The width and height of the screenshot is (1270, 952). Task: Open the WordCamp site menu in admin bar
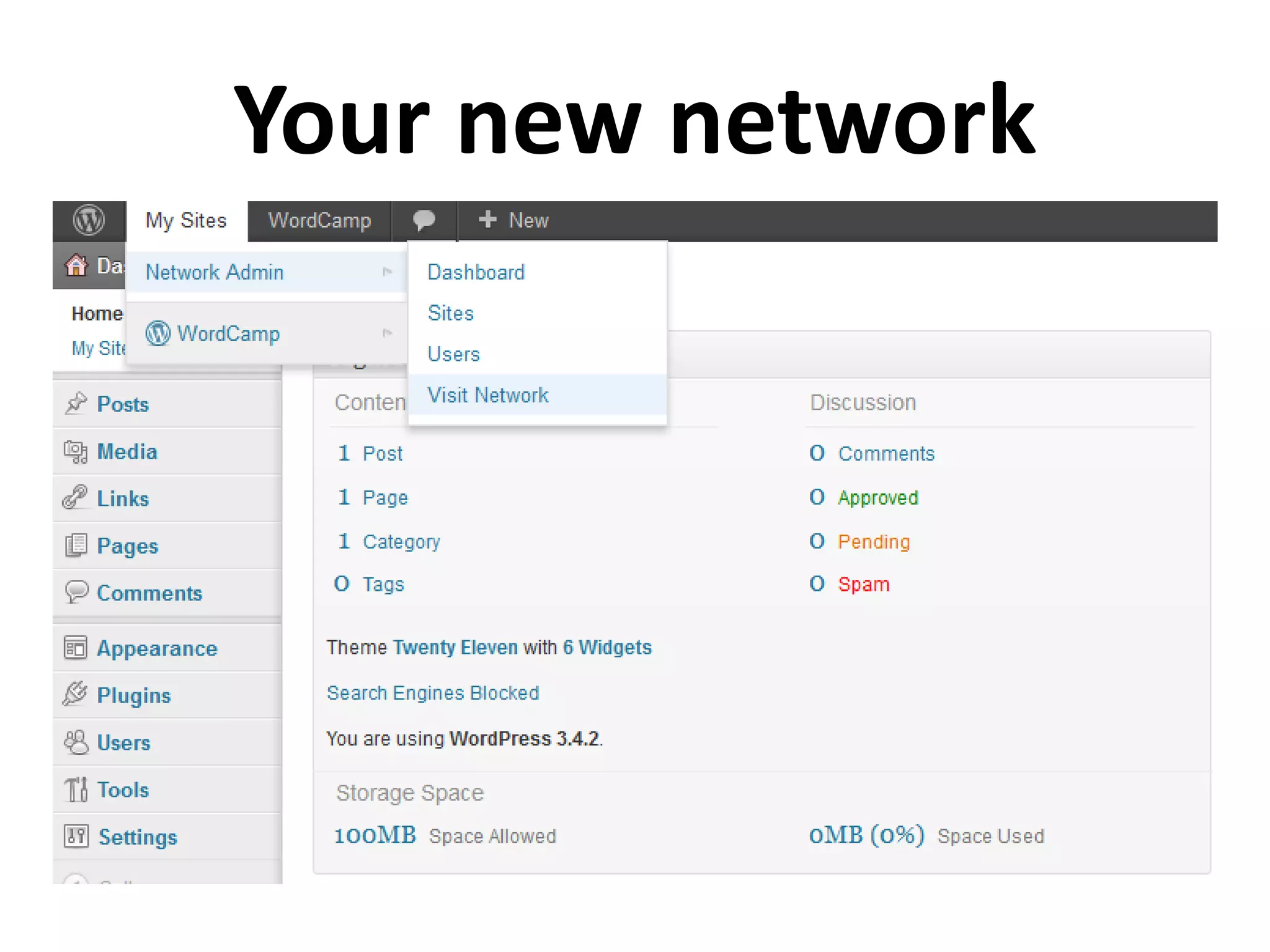[319, 221]
